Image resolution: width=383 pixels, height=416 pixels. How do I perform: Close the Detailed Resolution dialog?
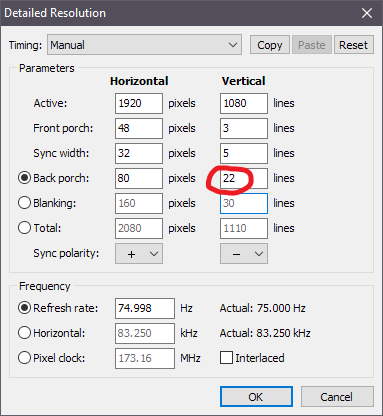[x=367, y=13]
